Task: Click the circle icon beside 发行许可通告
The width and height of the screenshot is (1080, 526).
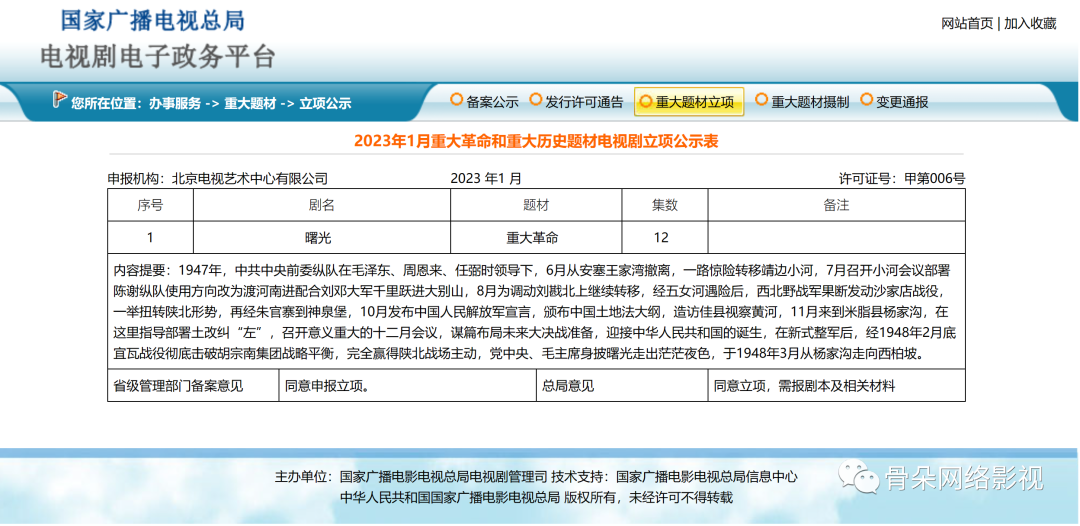Action: pyautogui.click(x=535, y=100)
